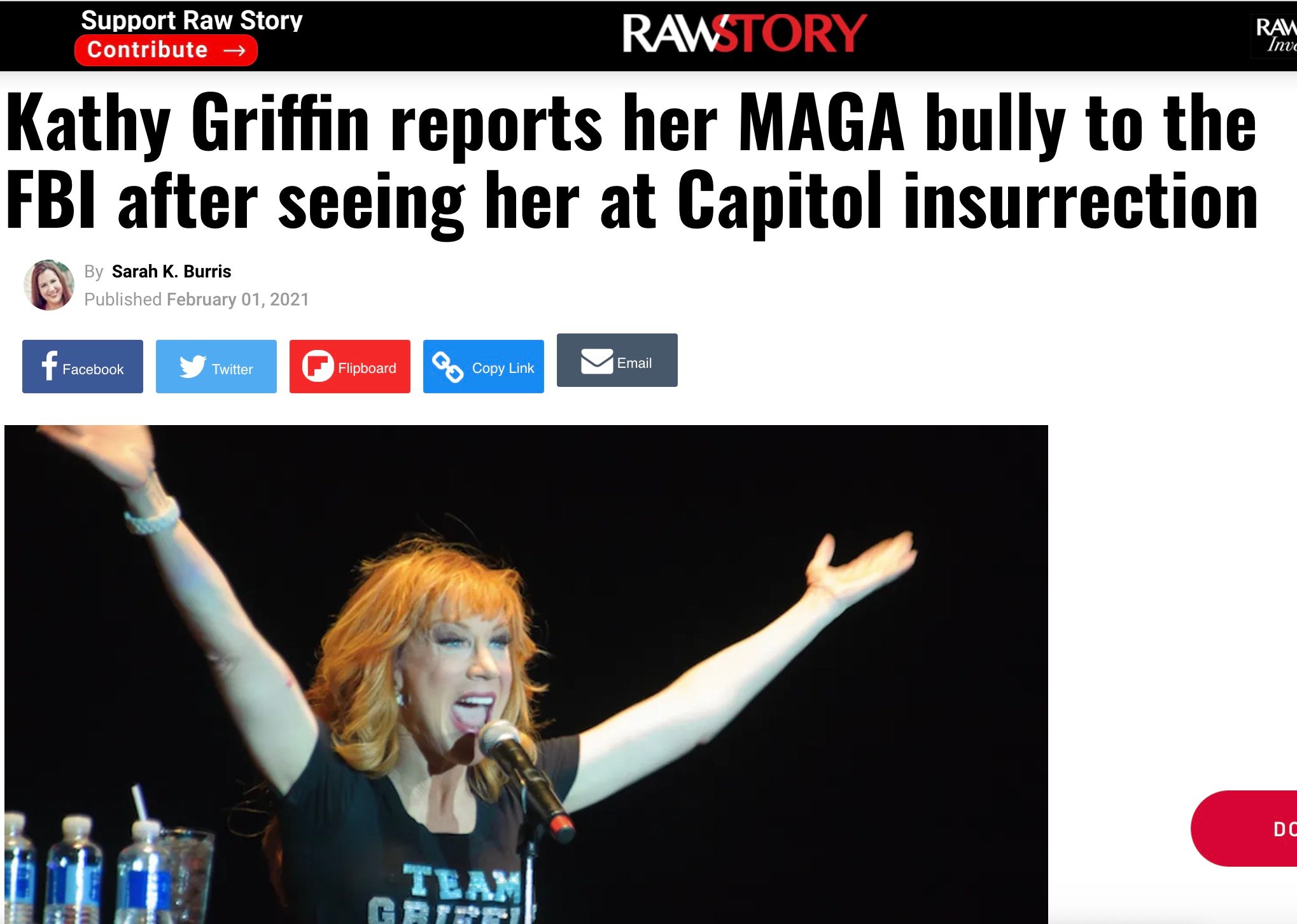This screenshot has width=1297, height=924.
Task: Share article via Twitter button
Action: 216,367
